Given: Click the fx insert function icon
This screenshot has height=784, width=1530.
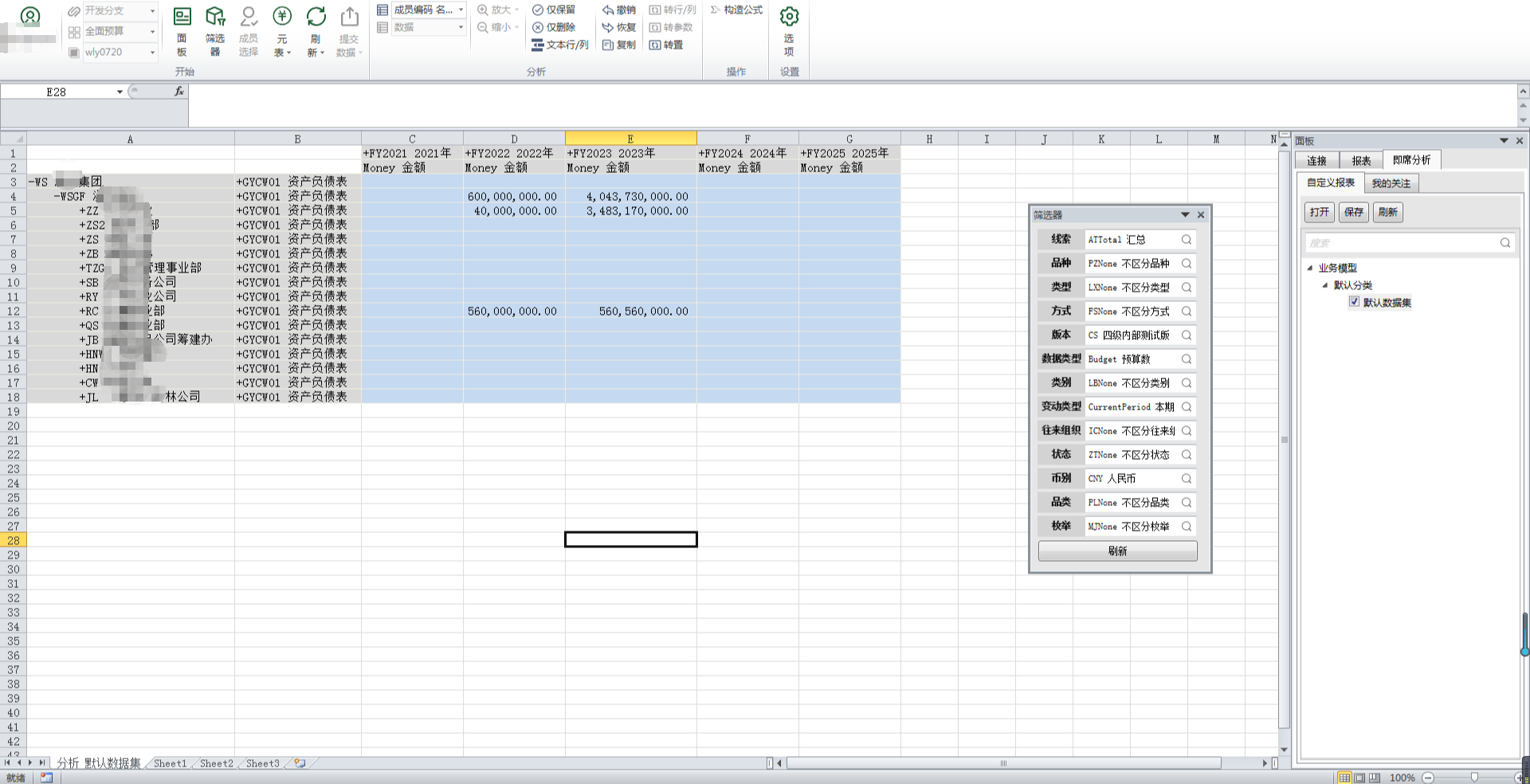Looking at the screenshot, I should click(x=179, y=92).
